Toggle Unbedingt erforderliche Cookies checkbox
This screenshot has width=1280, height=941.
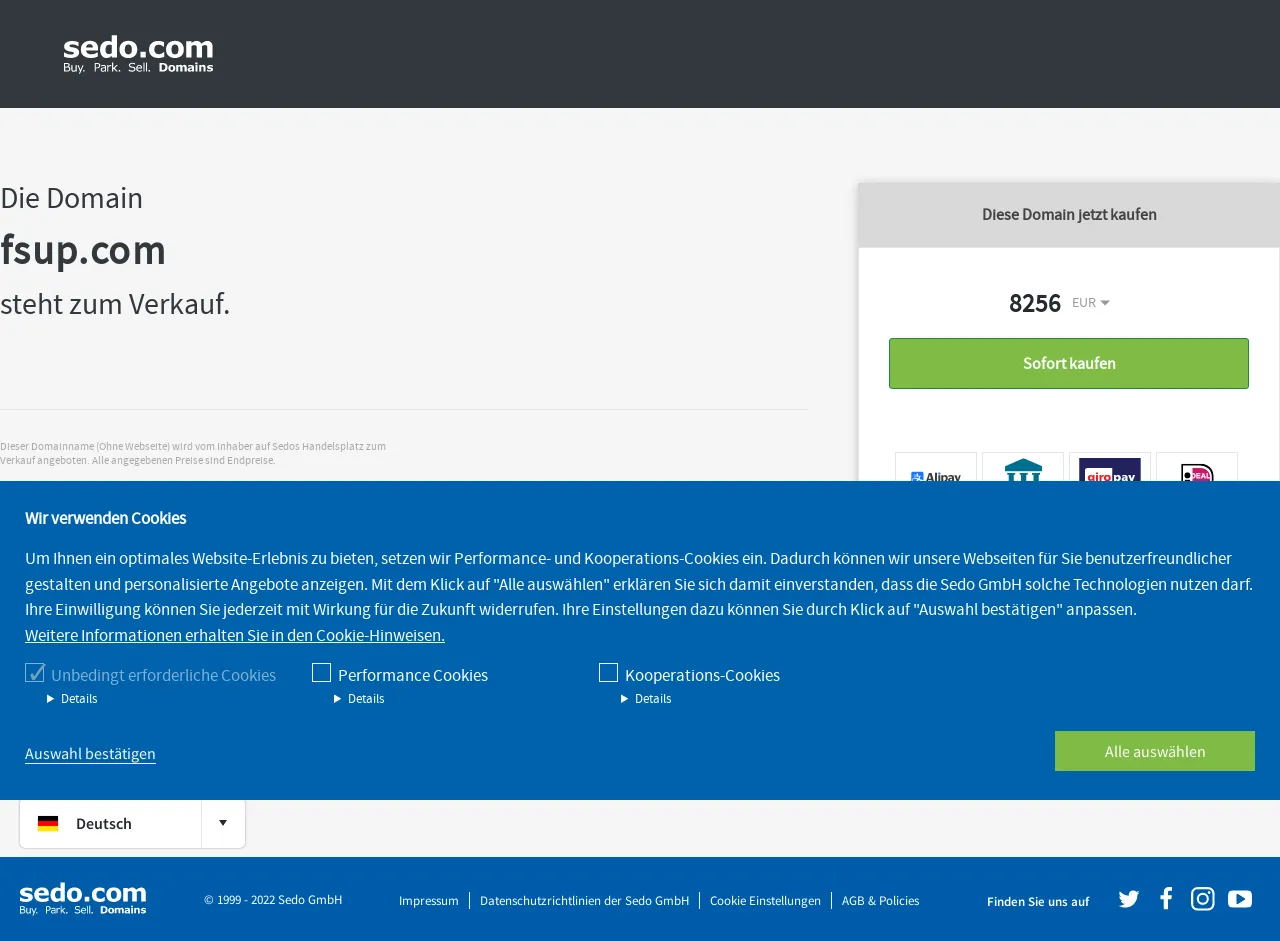click(x=35, y=673)
